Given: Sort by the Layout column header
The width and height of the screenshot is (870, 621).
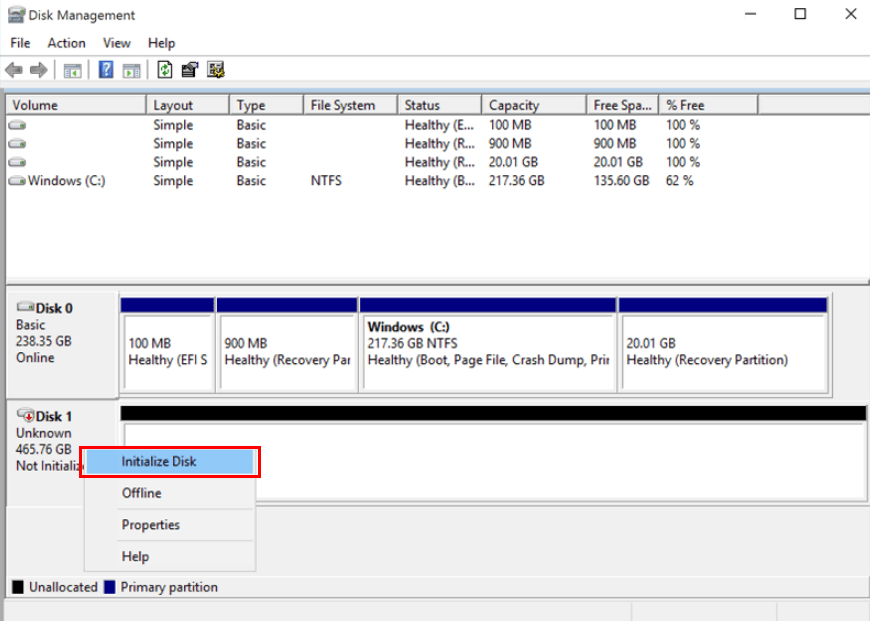Looking at the screenshot, I should point(188,105).
